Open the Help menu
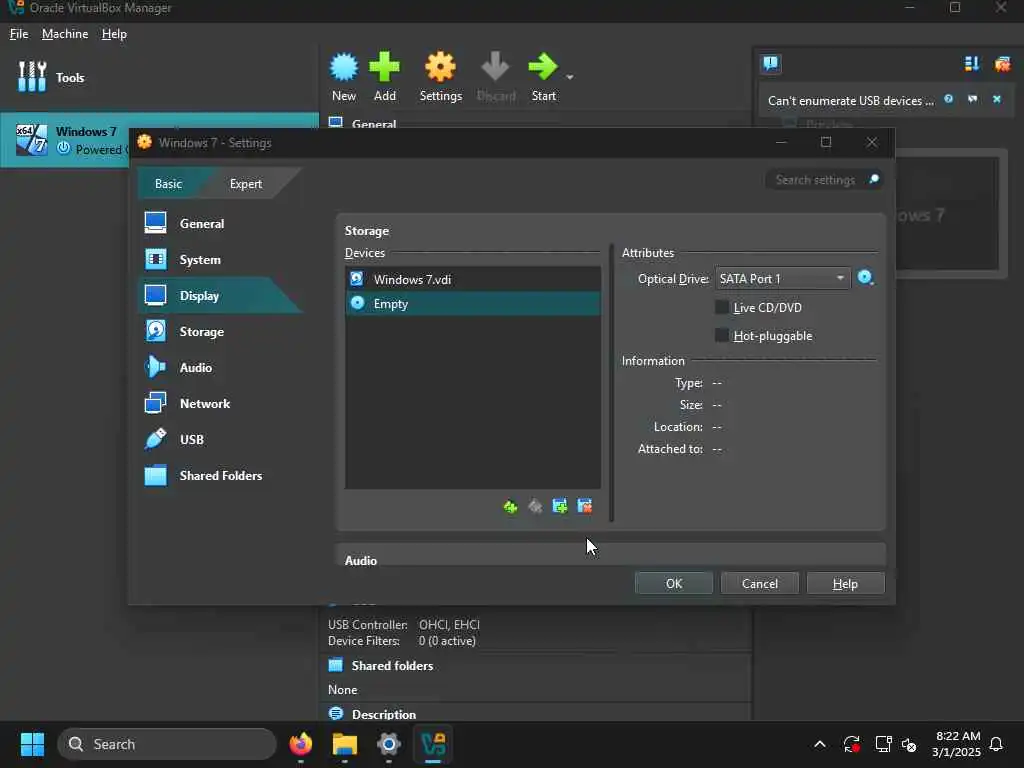The width and height of the screenshot is (1024, 768). 114,34
